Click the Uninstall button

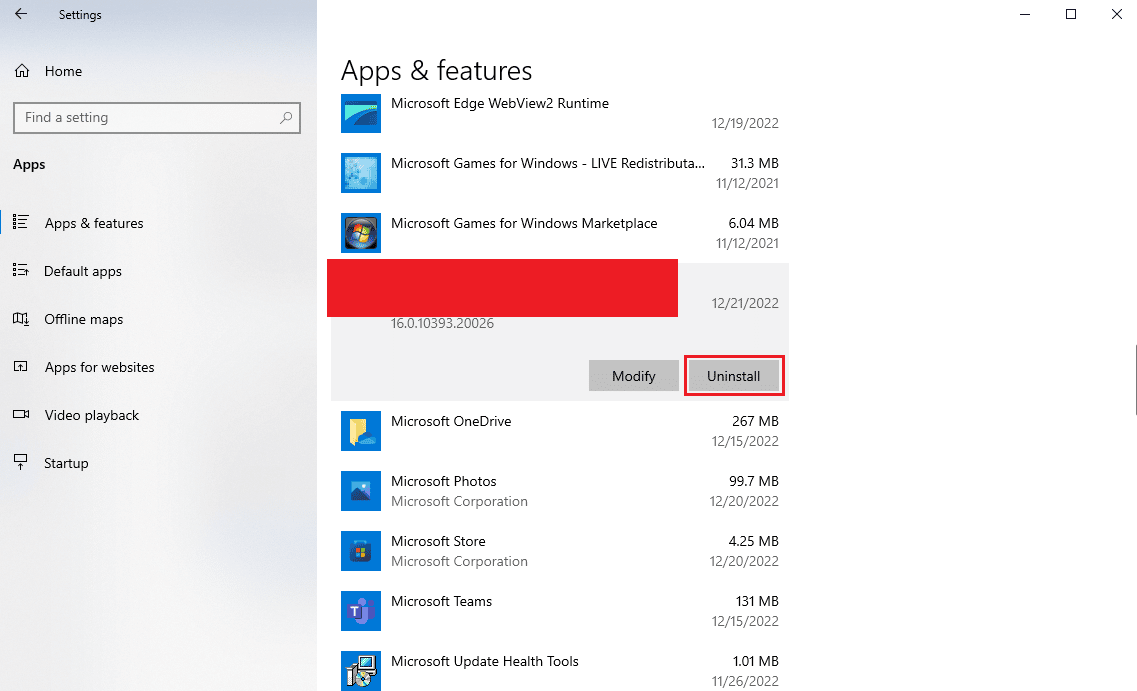pos(734,376)
